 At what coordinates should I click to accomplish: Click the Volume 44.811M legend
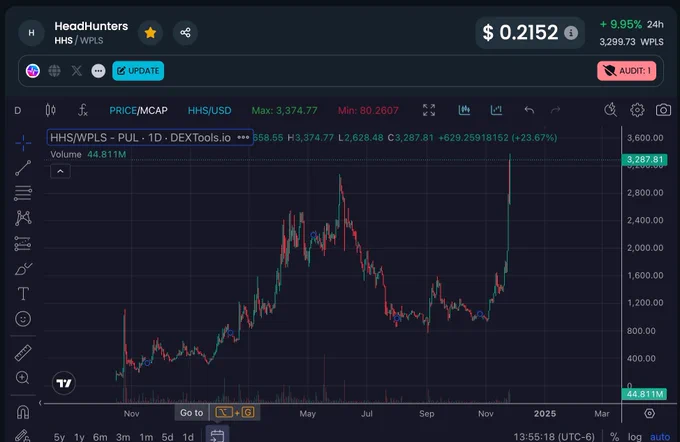pyautogui.click(x=88, y=154)
